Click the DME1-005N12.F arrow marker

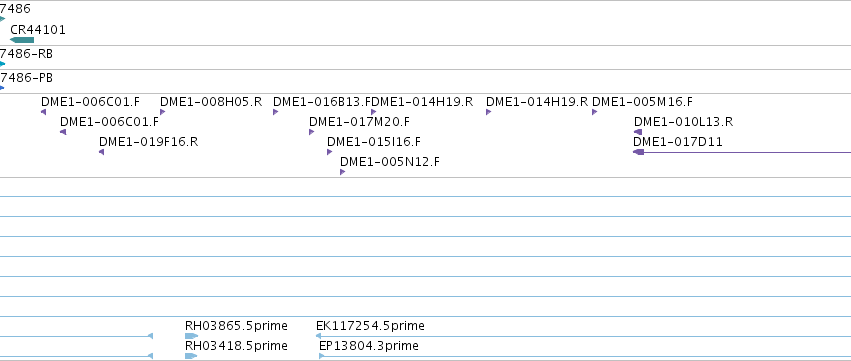pyautogui.click(x=342, y=172)
